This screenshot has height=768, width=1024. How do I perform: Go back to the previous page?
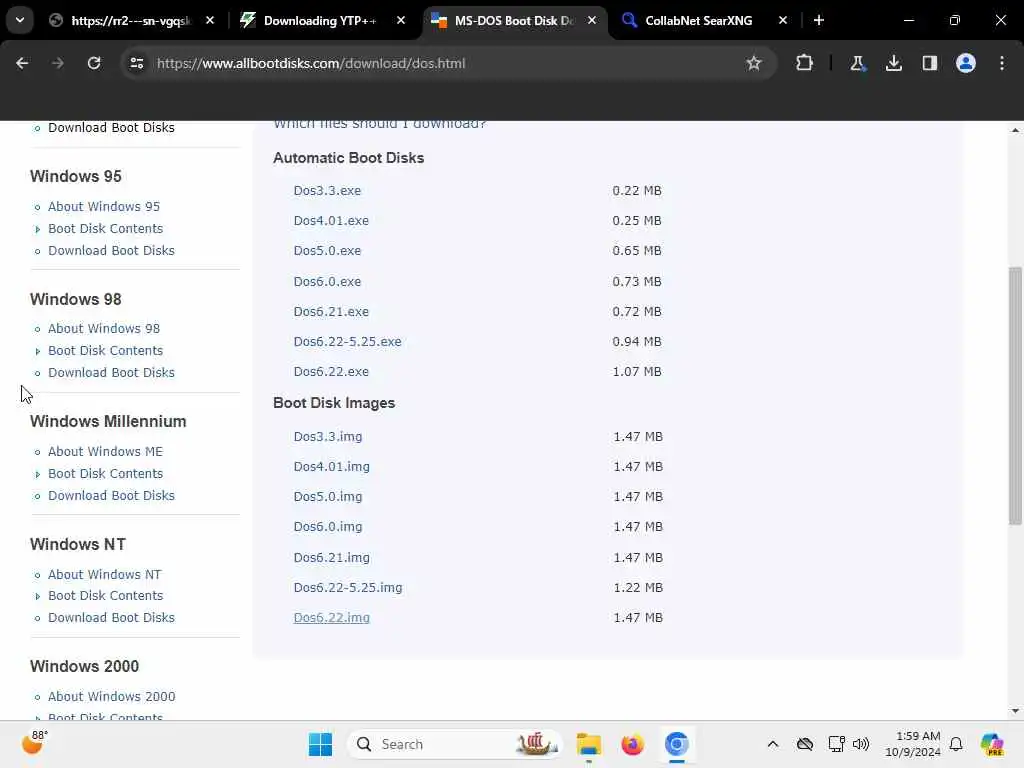click(22, 63)
